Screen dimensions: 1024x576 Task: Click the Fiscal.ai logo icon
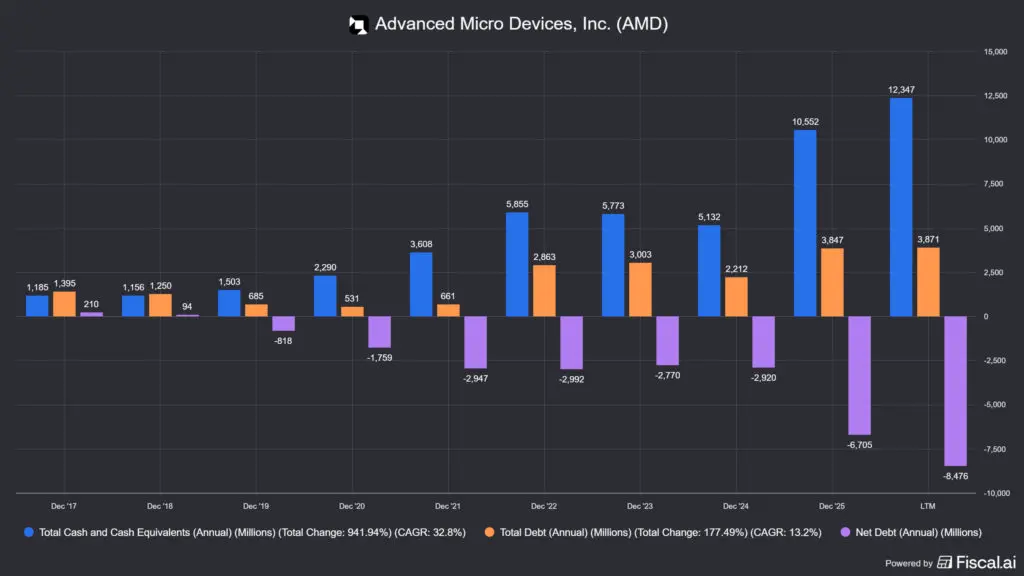[x=944, y=562]
